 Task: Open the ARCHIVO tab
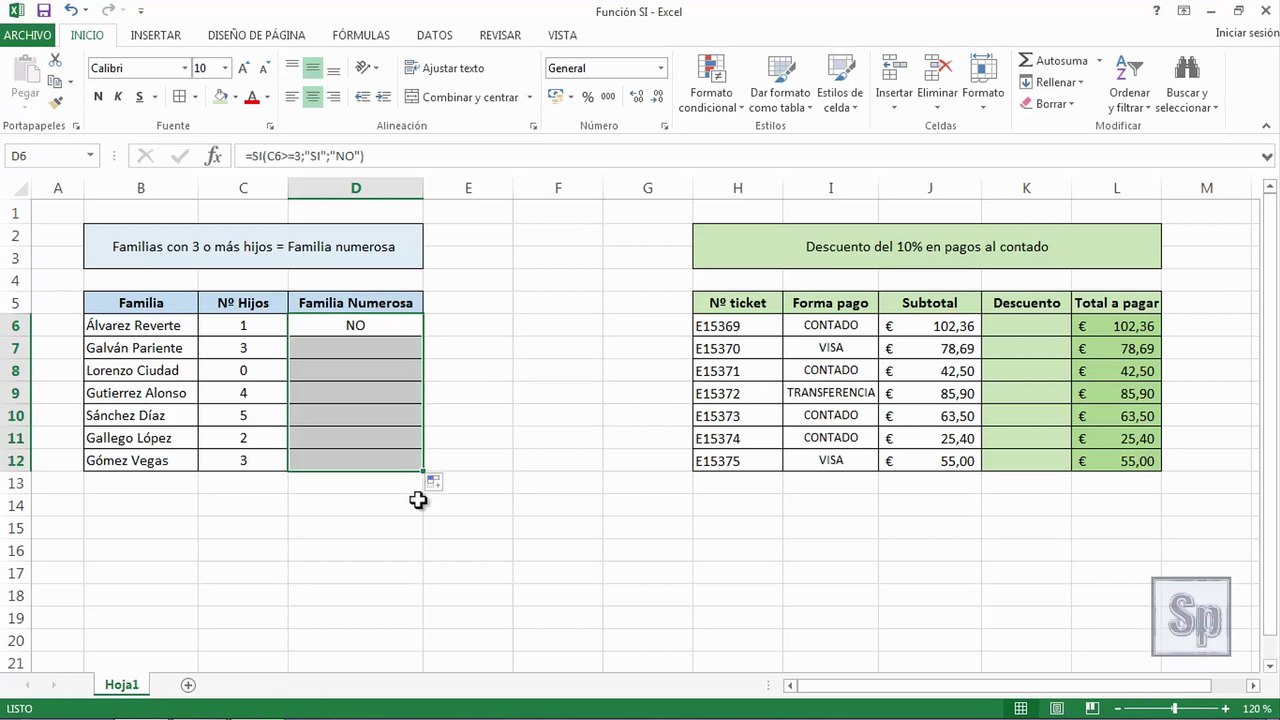[27, 35]
